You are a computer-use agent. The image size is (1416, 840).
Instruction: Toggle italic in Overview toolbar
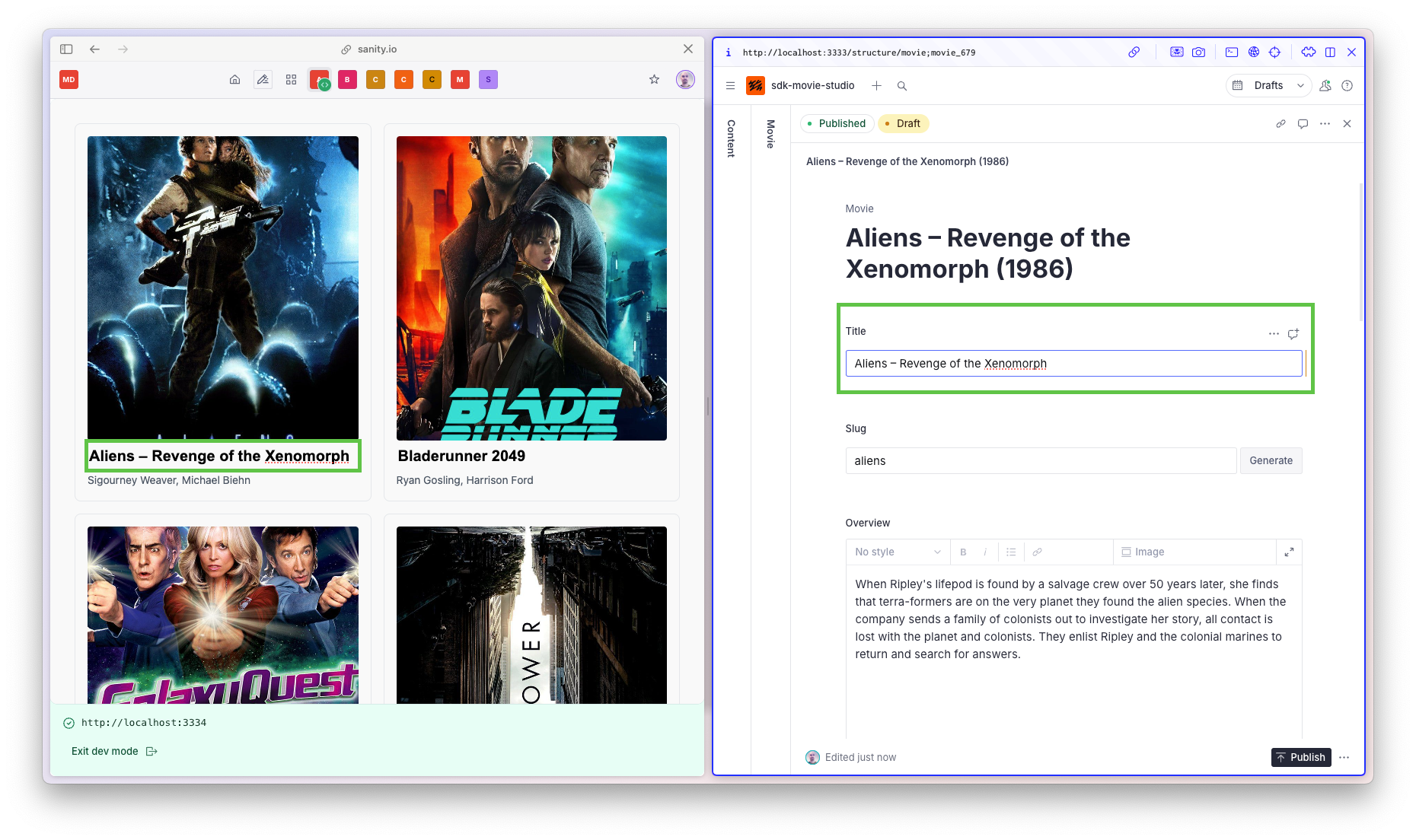pos(985,552)
